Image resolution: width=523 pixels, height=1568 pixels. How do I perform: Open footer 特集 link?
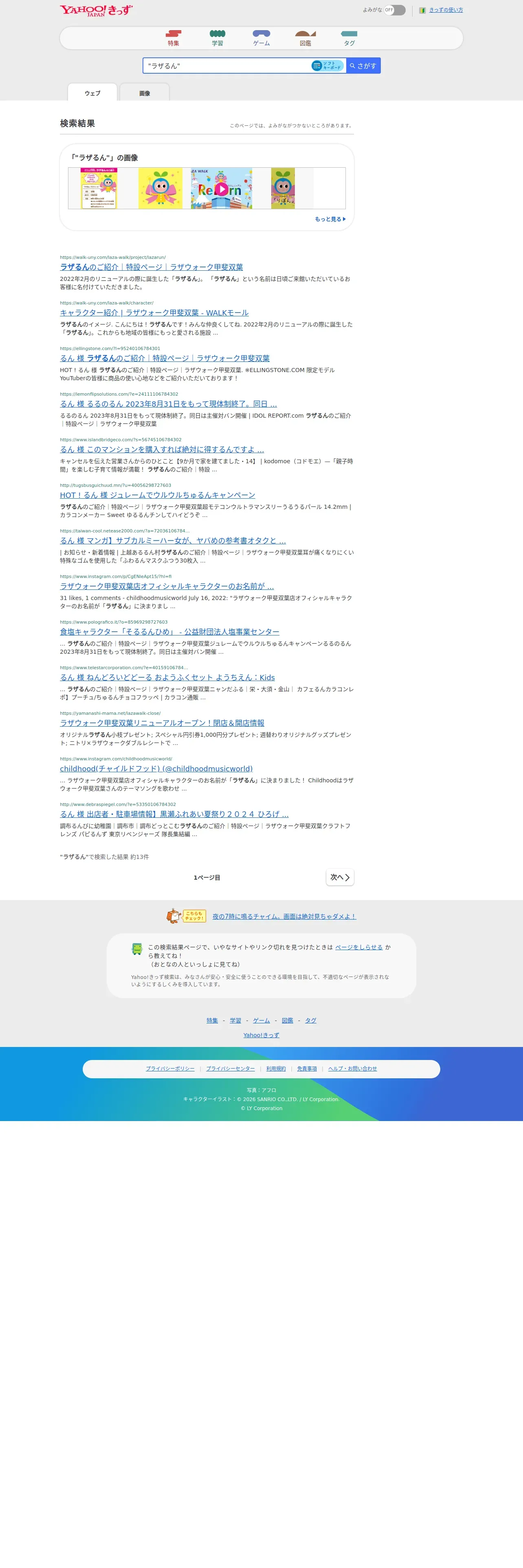click(212, 1021)
